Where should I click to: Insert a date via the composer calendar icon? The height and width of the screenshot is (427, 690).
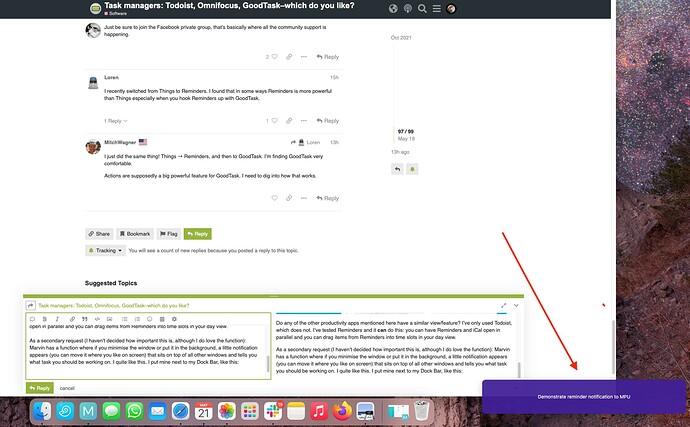[162, 319]
